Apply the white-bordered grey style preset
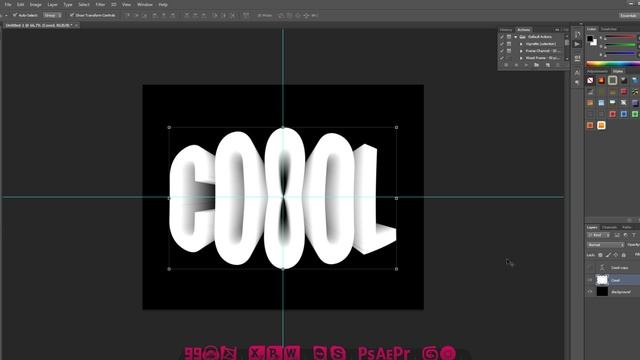Image resolution: width=640 pixels, height=360 pixels. coord(612,80)
